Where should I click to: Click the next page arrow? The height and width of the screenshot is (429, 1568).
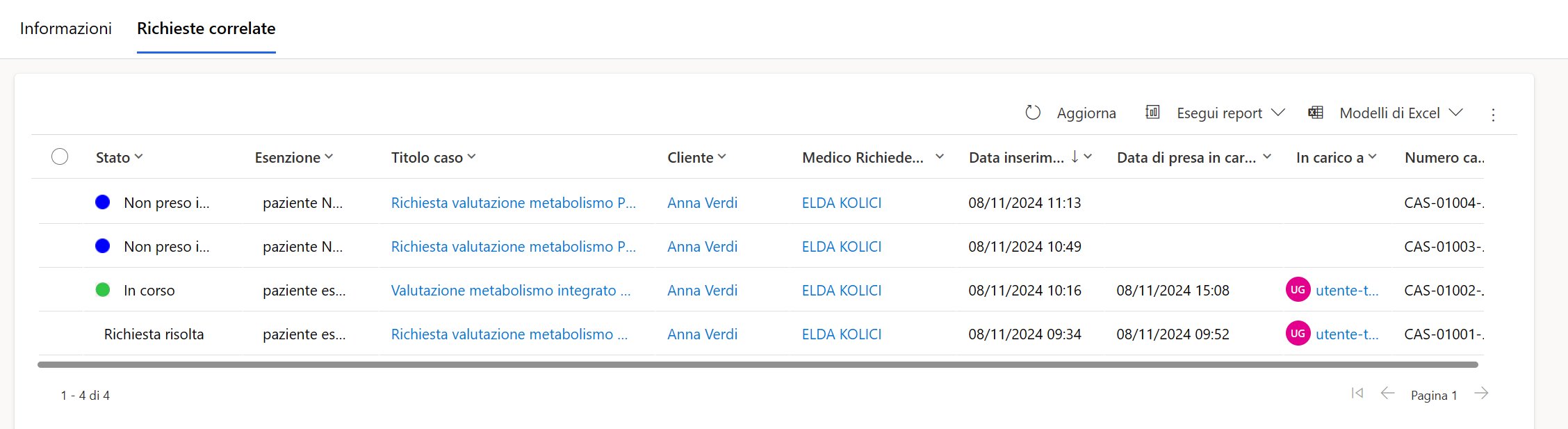point(1481,394)
